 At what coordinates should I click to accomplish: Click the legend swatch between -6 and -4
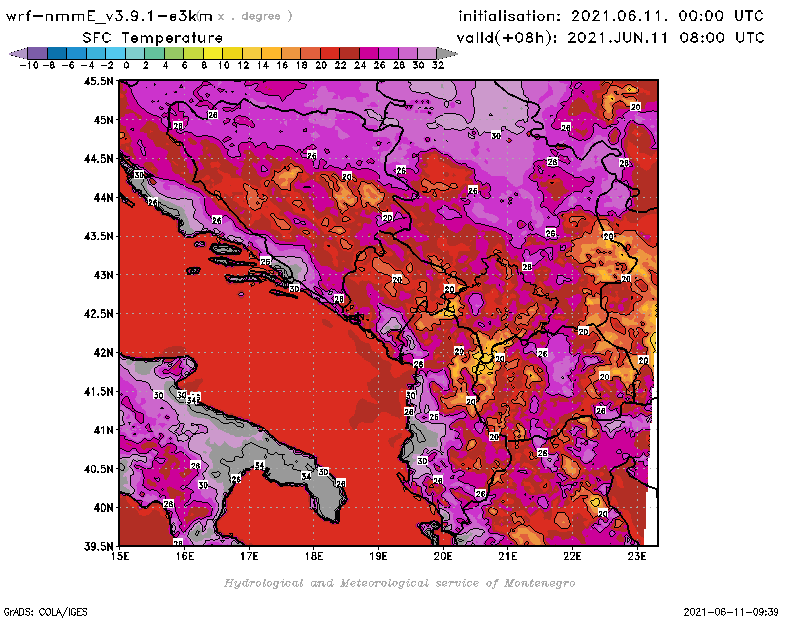pyautogui.click(x=77, y=53)
